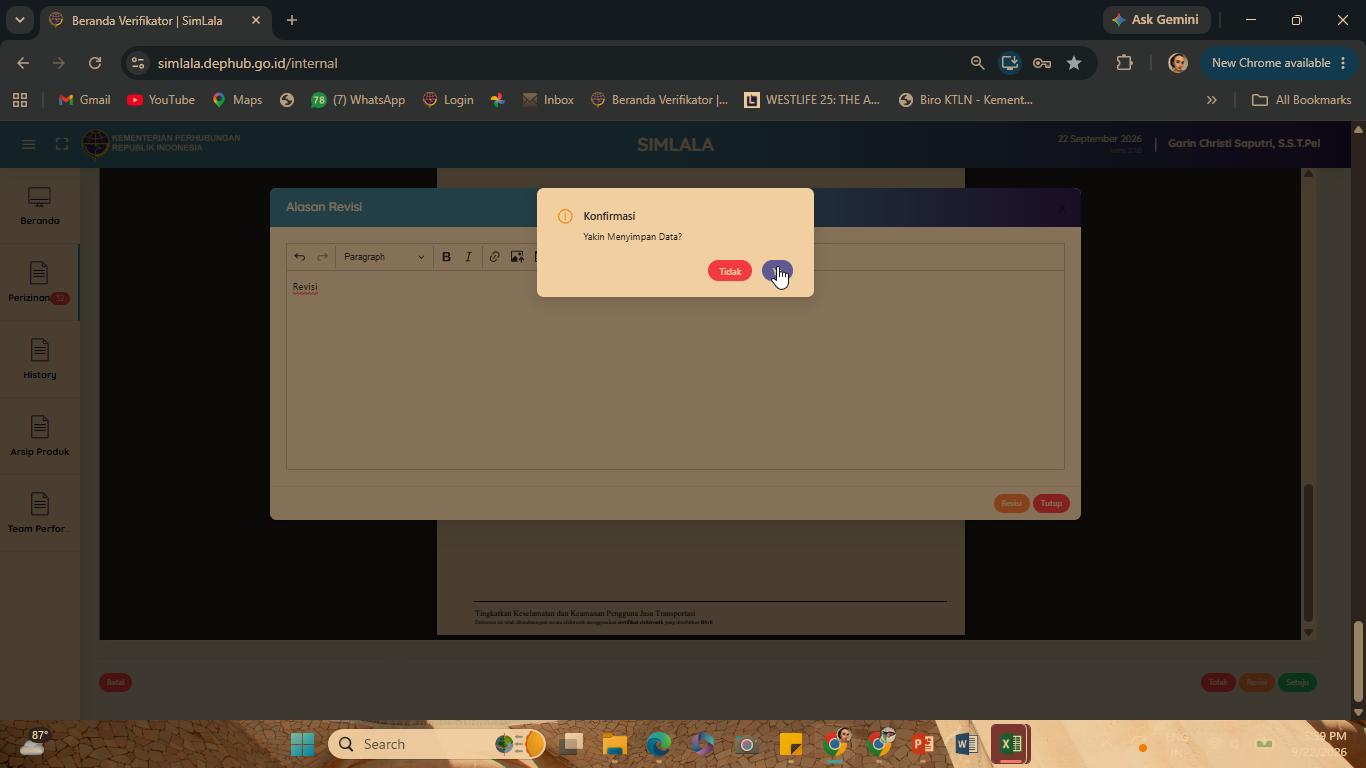Click the insert link icon in the editor

[x=494, y=257]
